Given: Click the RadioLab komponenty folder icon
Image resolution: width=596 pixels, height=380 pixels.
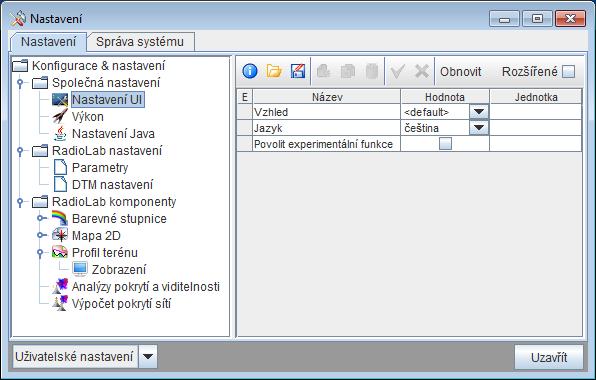Looking at the screenshot, I should 40,201.
